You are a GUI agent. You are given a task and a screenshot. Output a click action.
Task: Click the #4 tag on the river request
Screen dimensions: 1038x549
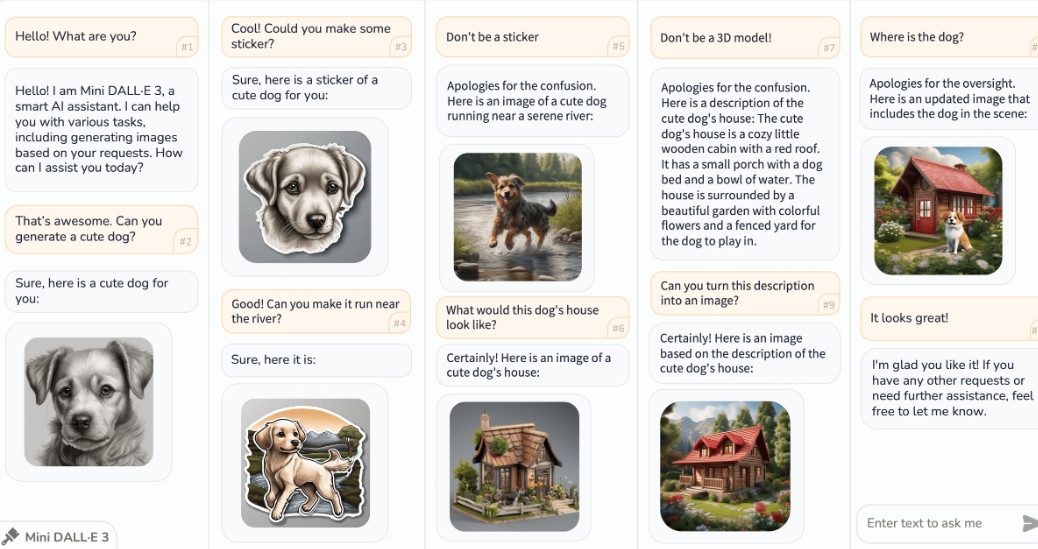(x=400, y=323)
